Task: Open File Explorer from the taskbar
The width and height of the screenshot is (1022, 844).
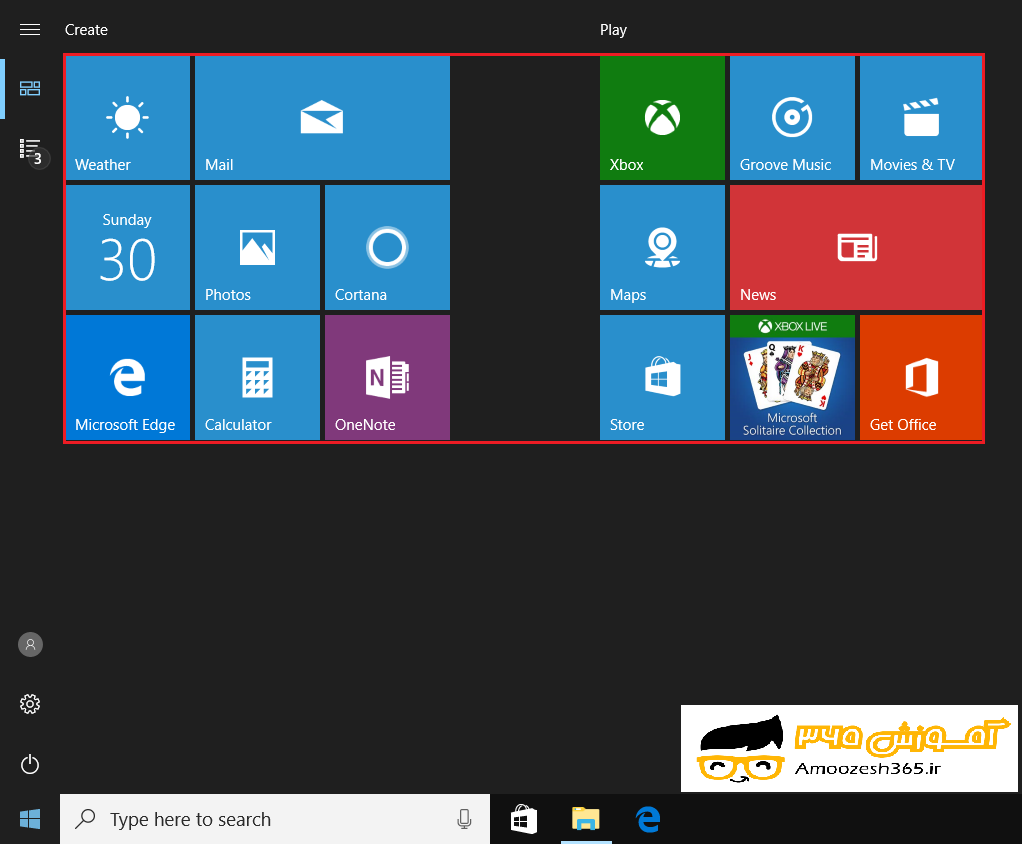Action: pos(586,819)
